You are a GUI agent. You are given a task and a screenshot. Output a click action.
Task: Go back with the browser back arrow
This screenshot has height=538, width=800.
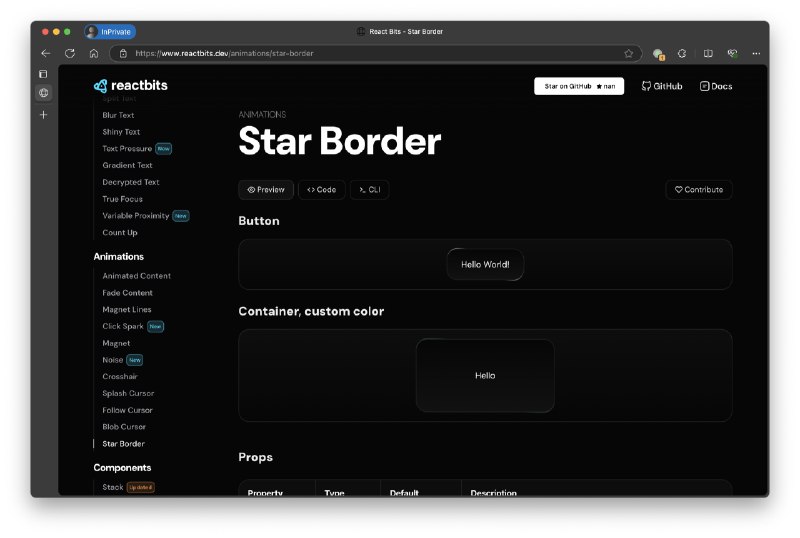click(x=46, y=53)
